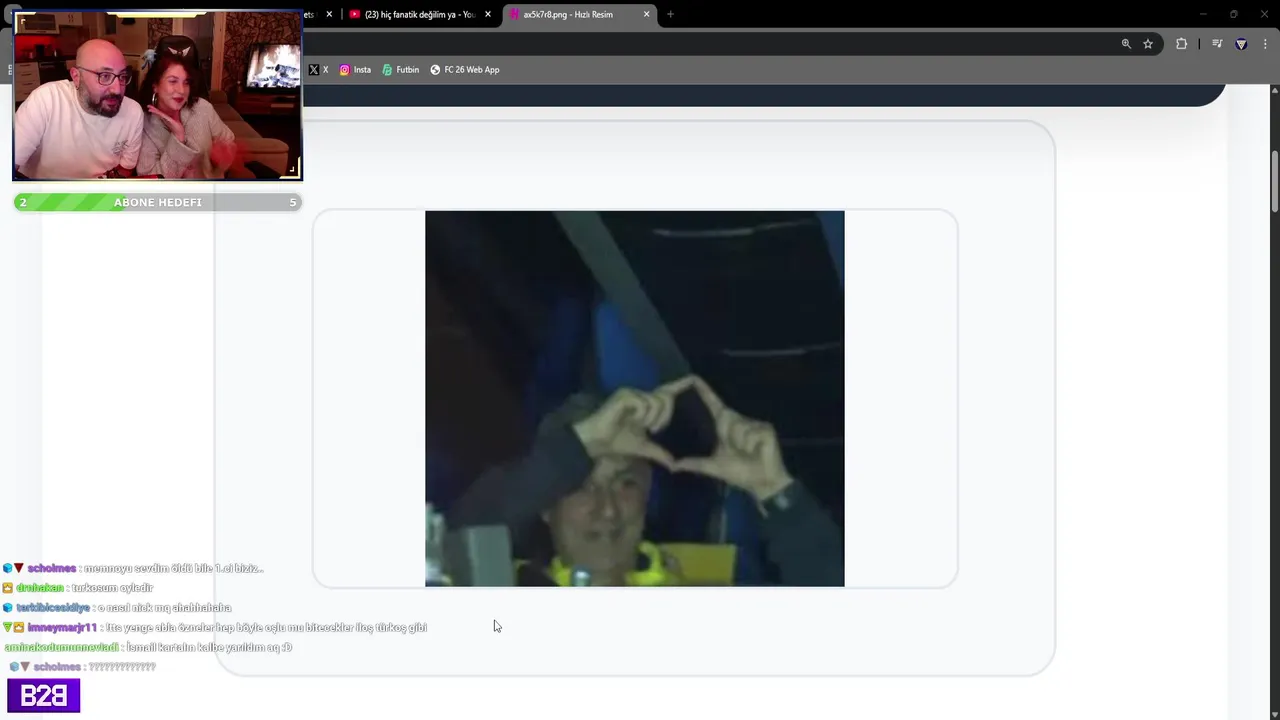Open the Futbin bookmark
The image size is (1280, 720).
[400, 70]
